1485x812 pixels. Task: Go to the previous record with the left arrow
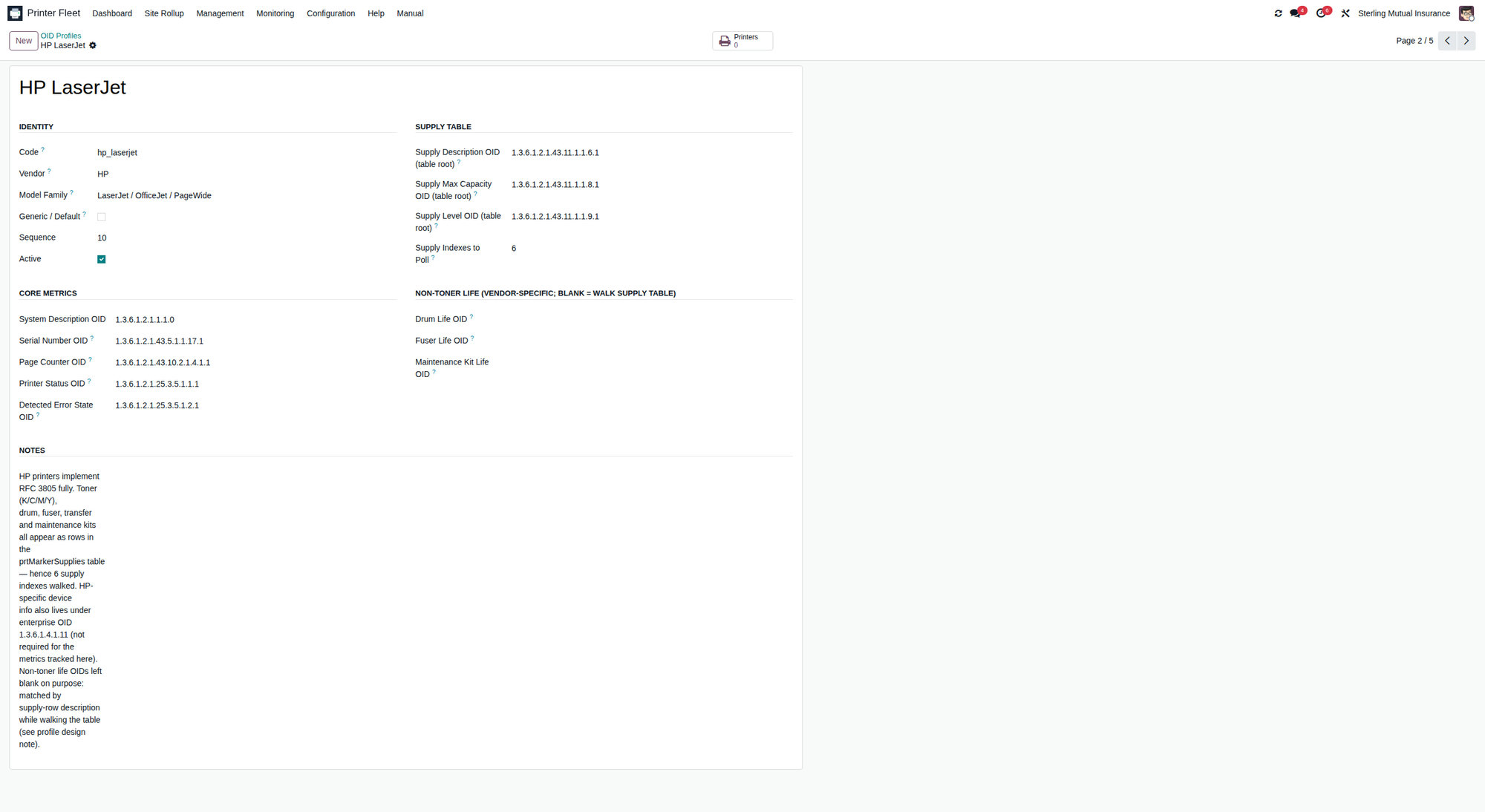point(1447,41)
